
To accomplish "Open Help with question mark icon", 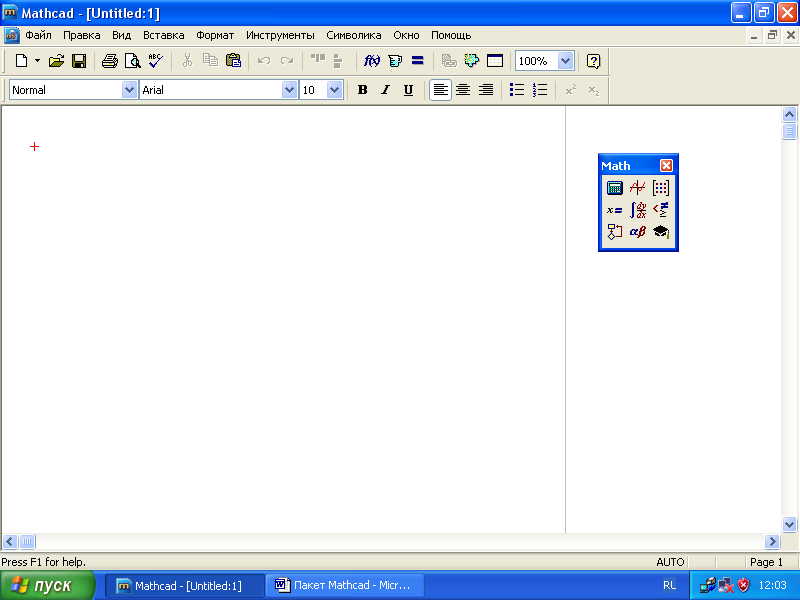I will point(593,61).
